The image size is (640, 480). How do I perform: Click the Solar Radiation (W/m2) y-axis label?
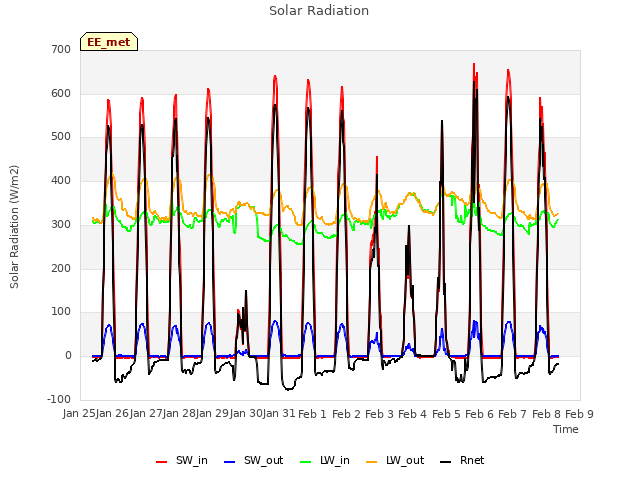(x=14, y=227)
